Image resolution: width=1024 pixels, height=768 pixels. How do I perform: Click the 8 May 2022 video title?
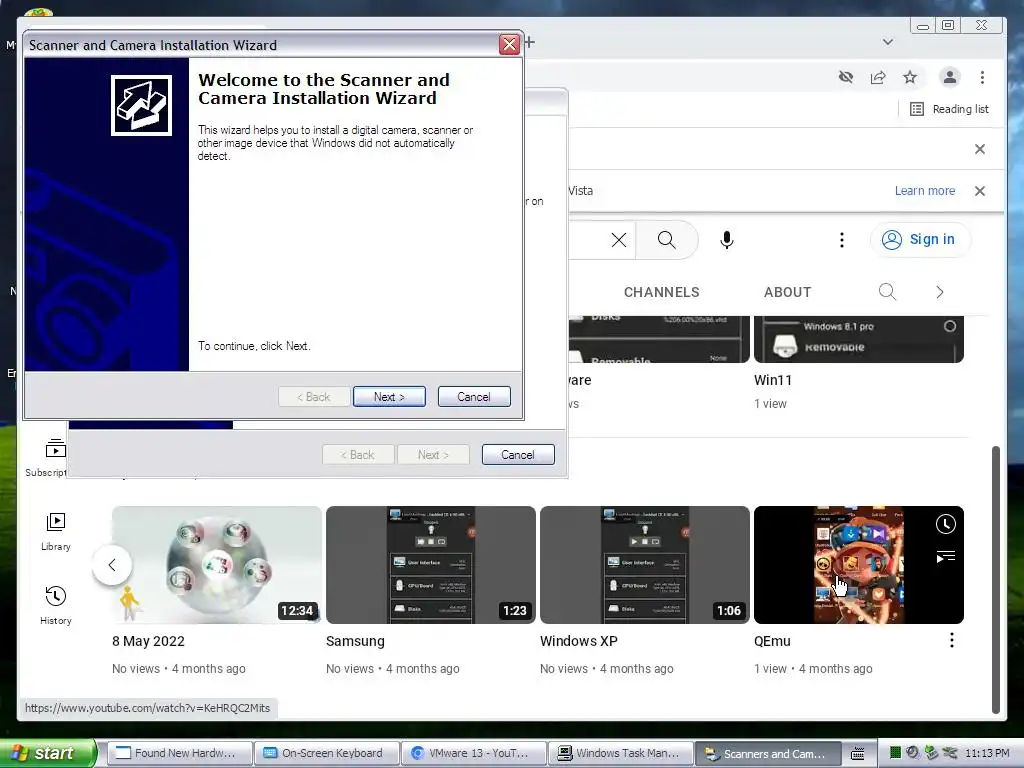(x=148, y=641)
